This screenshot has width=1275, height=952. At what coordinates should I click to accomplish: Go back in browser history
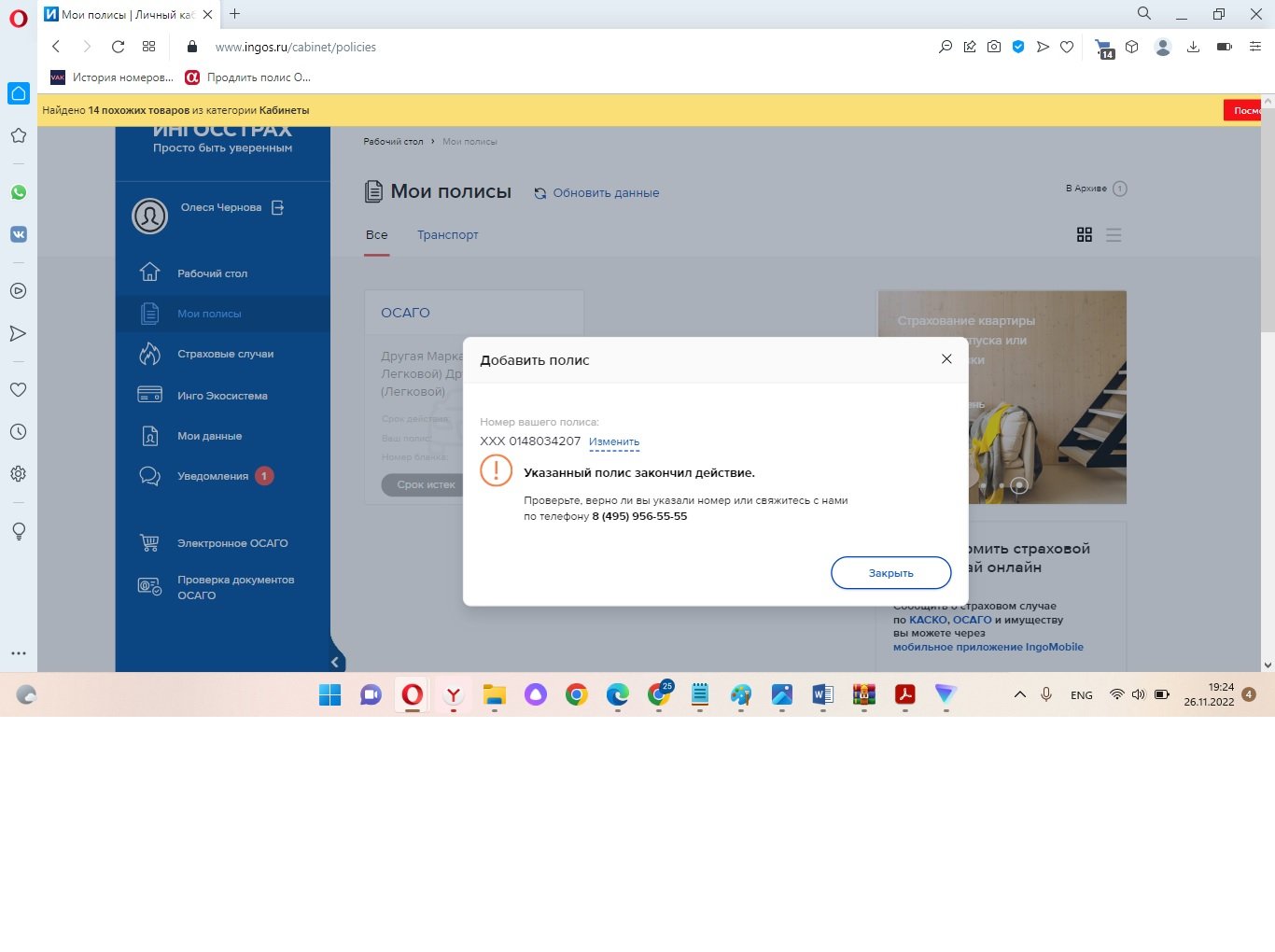pyautogui.click(x=56, y=47)
